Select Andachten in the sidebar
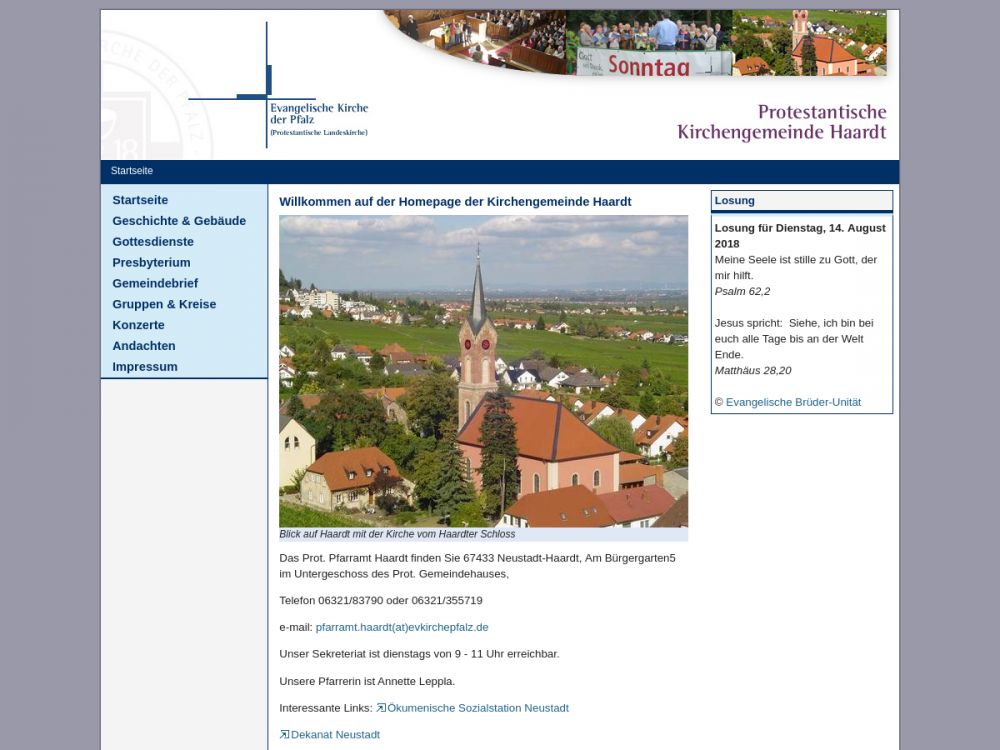This screenshot has width=1000, height=750. tap(144, 346)
